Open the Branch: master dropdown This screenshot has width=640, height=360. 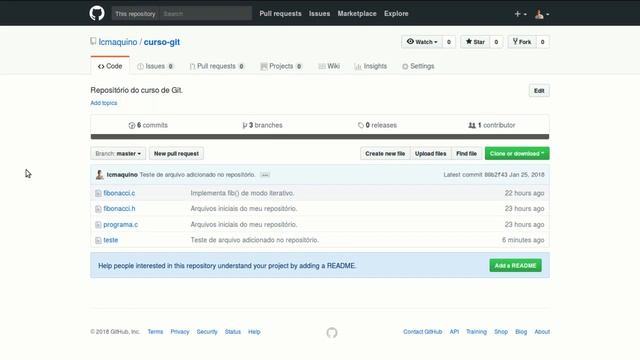[x=118, y=153]
